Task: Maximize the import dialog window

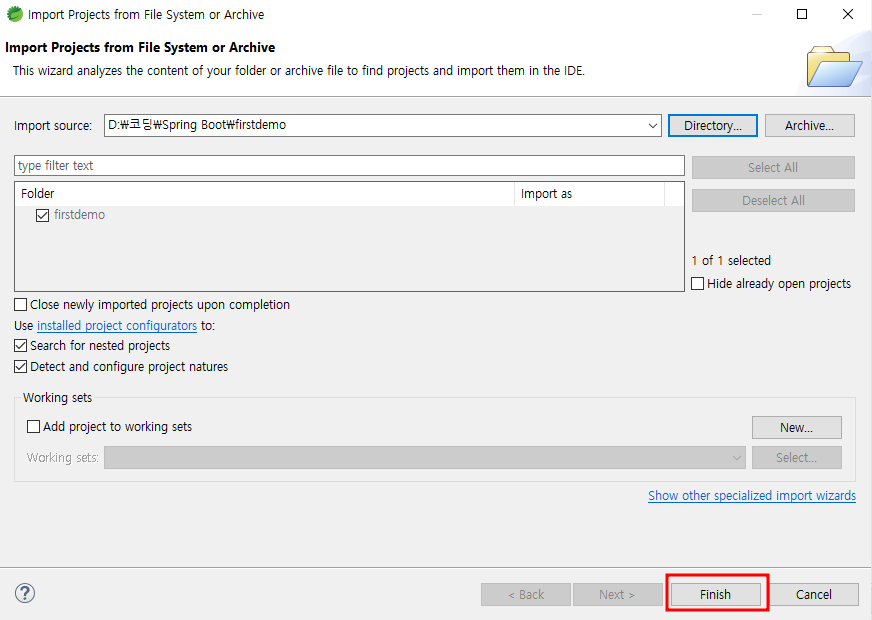Action: pos(802,14)
